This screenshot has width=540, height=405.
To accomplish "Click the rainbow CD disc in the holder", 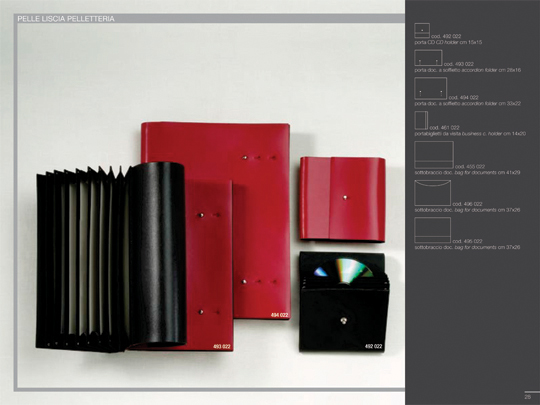I will click(x=343, y=270).
